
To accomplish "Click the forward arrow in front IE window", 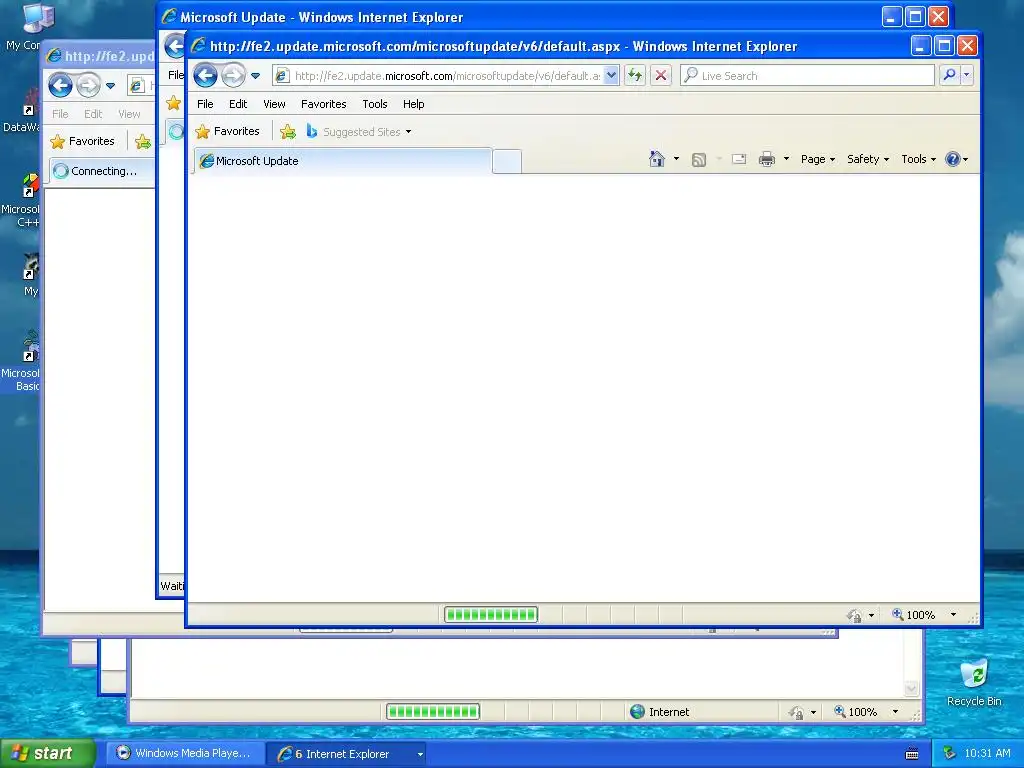I will pos(233,76).
